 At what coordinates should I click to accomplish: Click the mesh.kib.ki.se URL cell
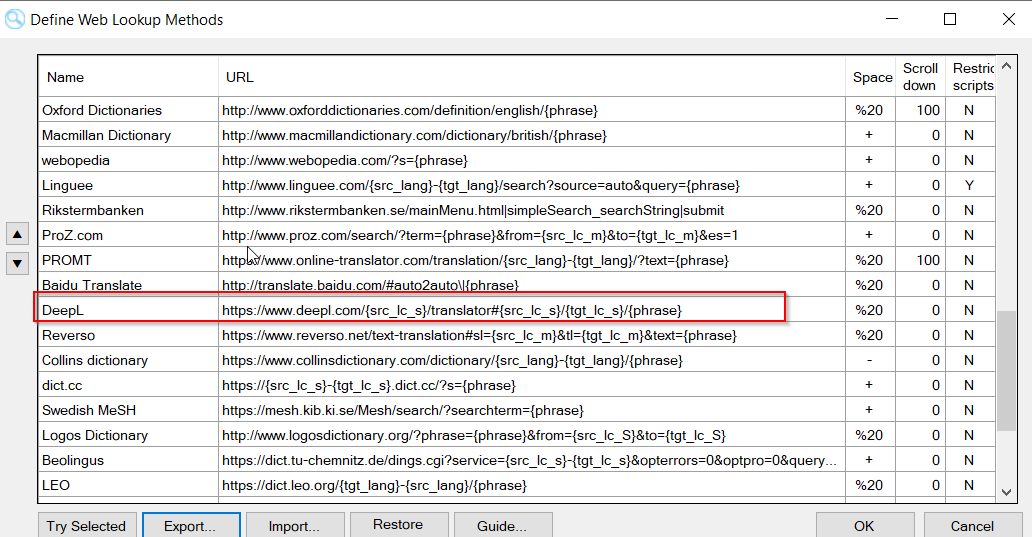pos(532,410)
